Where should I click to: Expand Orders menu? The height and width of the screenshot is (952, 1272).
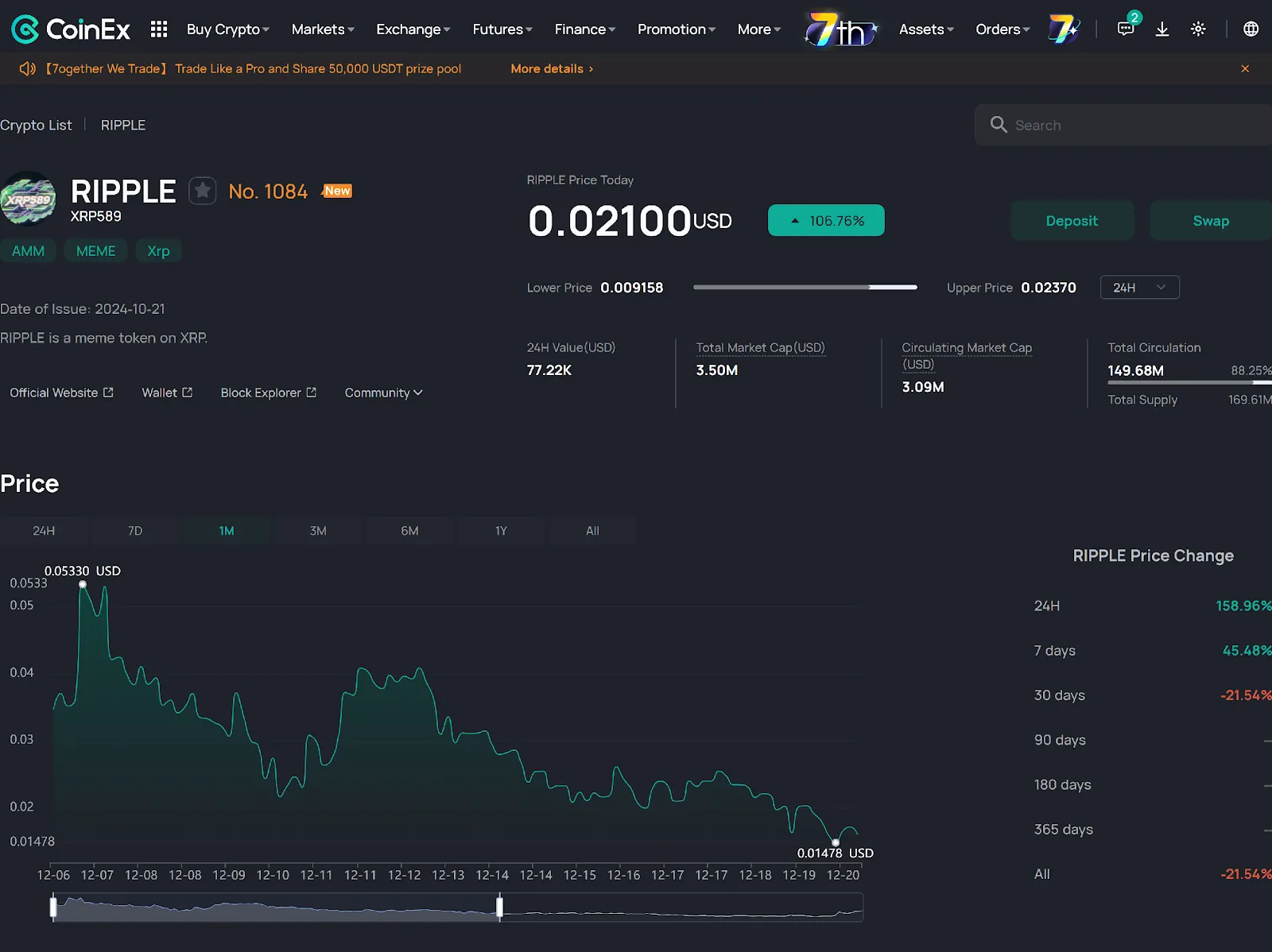click(x=1002, y=29)
